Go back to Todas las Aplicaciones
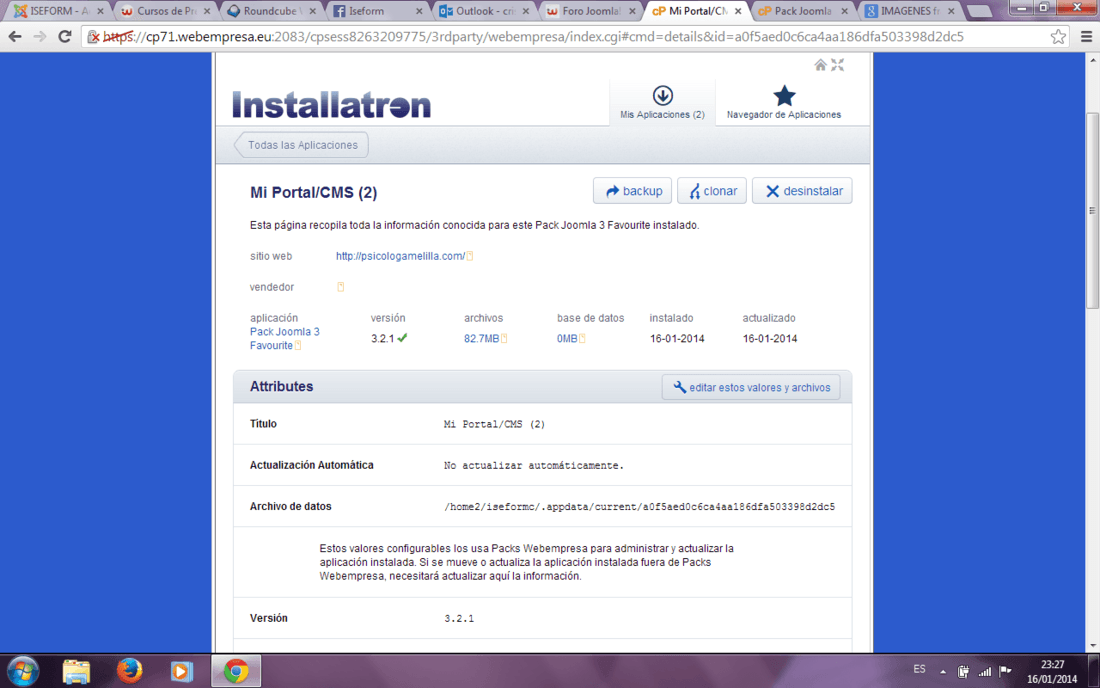The image size is (1100, 688). 302,145
